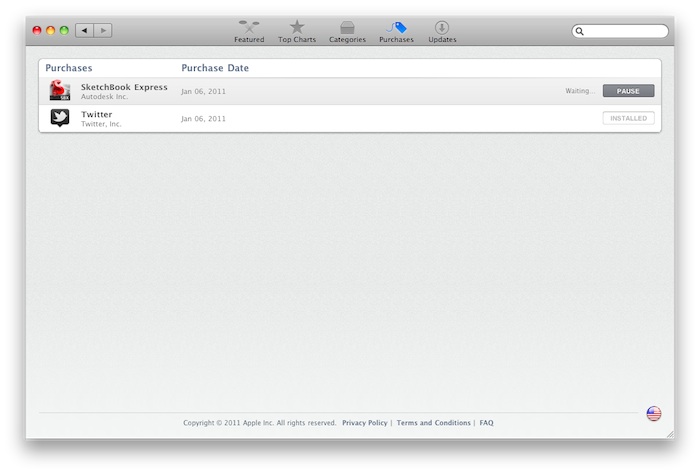Click the Purchase Date column header
Screen dimensions: 700x474
coord(215,68)
